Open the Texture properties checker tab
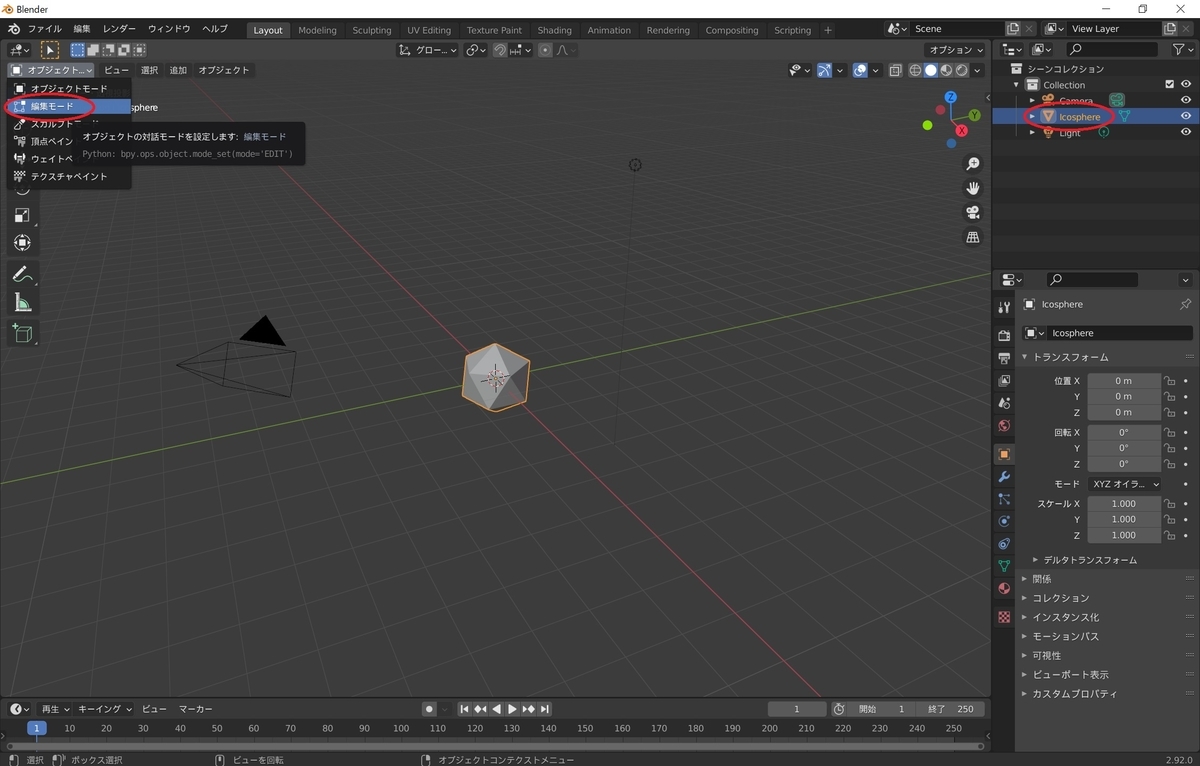 (1004, 617)
